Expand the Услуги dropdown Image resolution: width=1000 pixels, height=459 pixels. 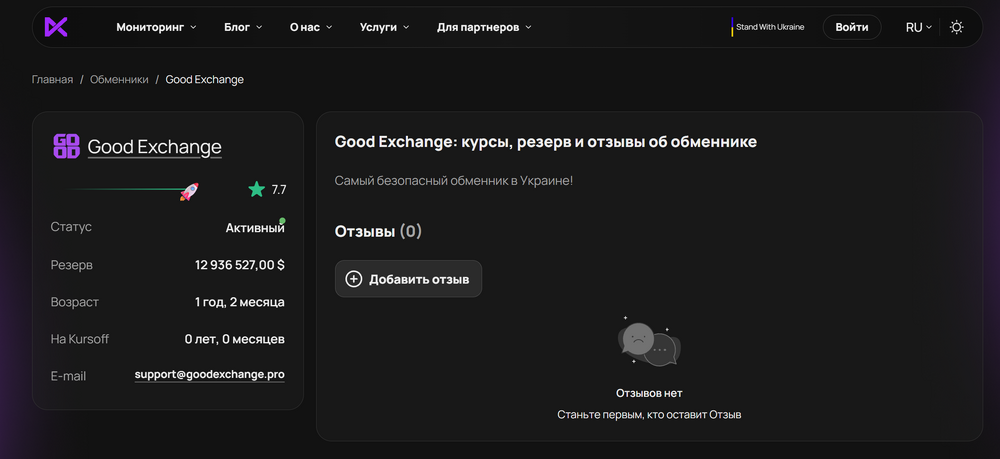pos(384,27)
